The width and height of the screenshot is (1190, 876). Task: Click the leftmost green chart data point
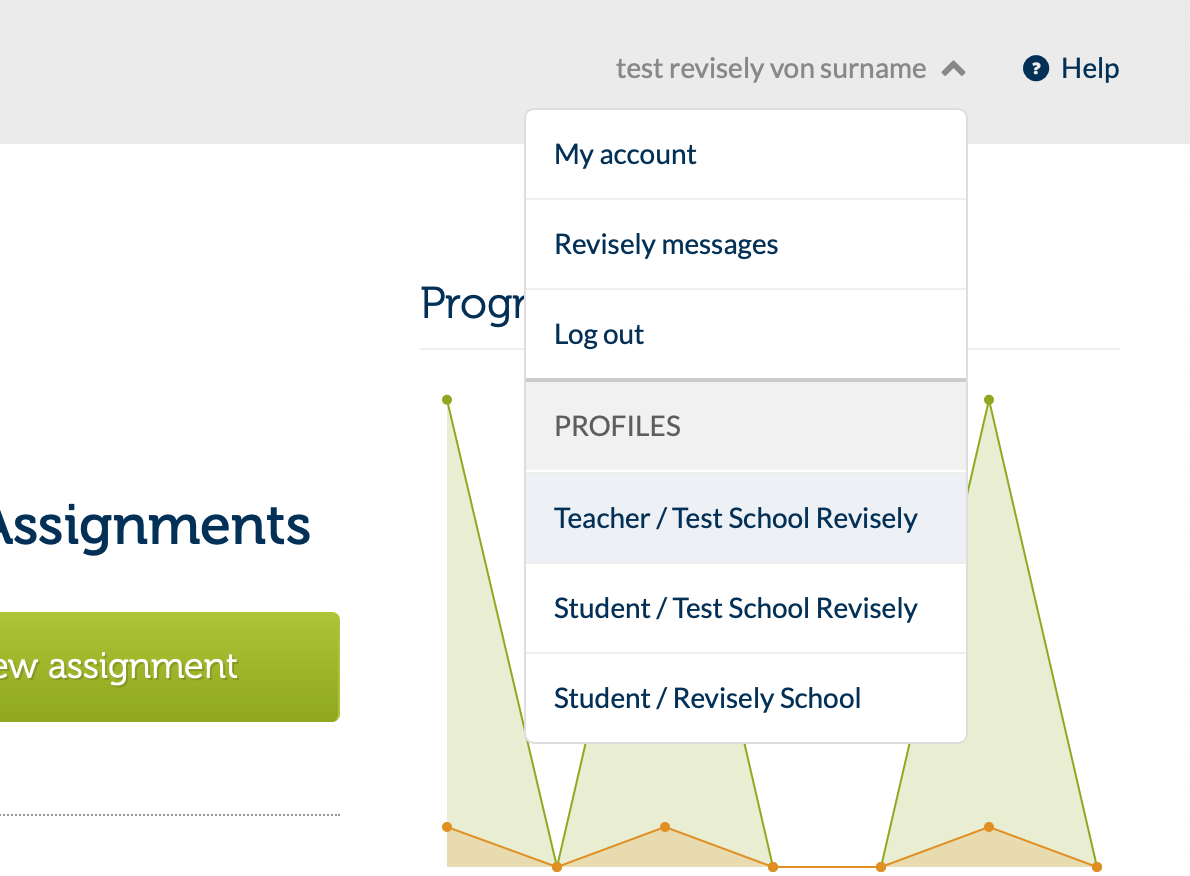point(447,398)
